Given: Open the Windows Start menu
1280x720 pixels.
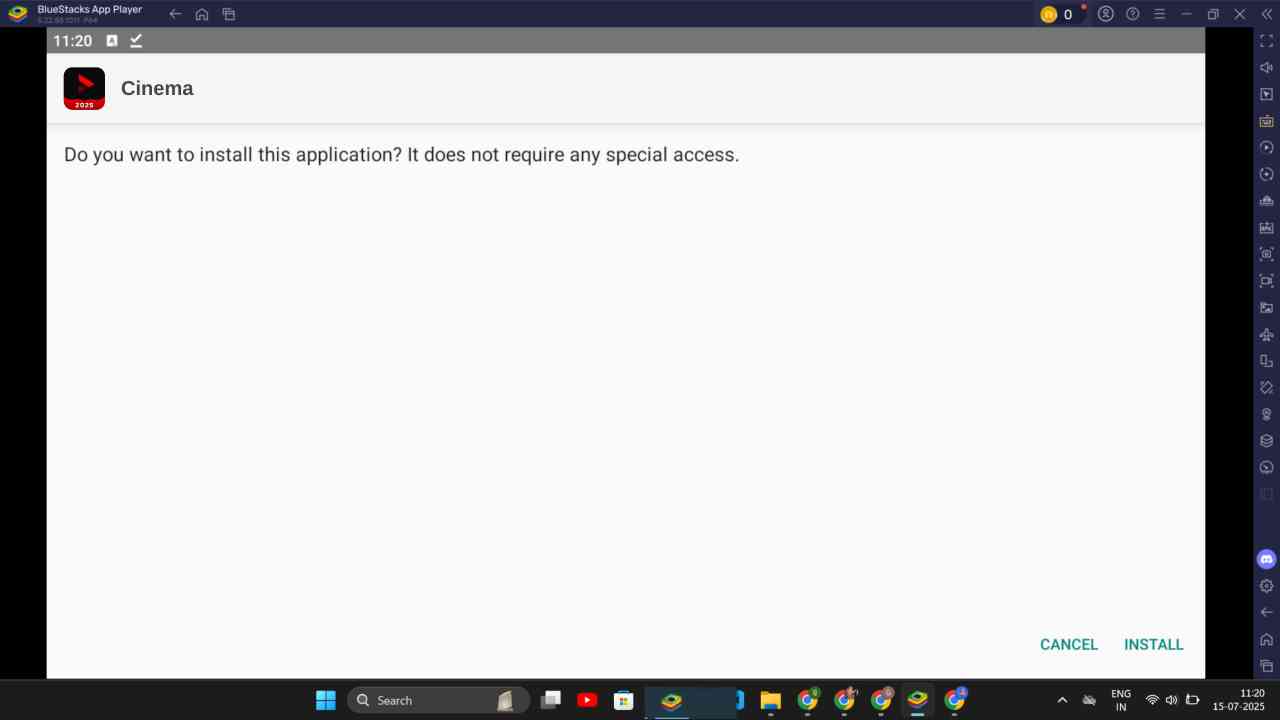Looking at the screenshot, I should click(x=325, y=700).
